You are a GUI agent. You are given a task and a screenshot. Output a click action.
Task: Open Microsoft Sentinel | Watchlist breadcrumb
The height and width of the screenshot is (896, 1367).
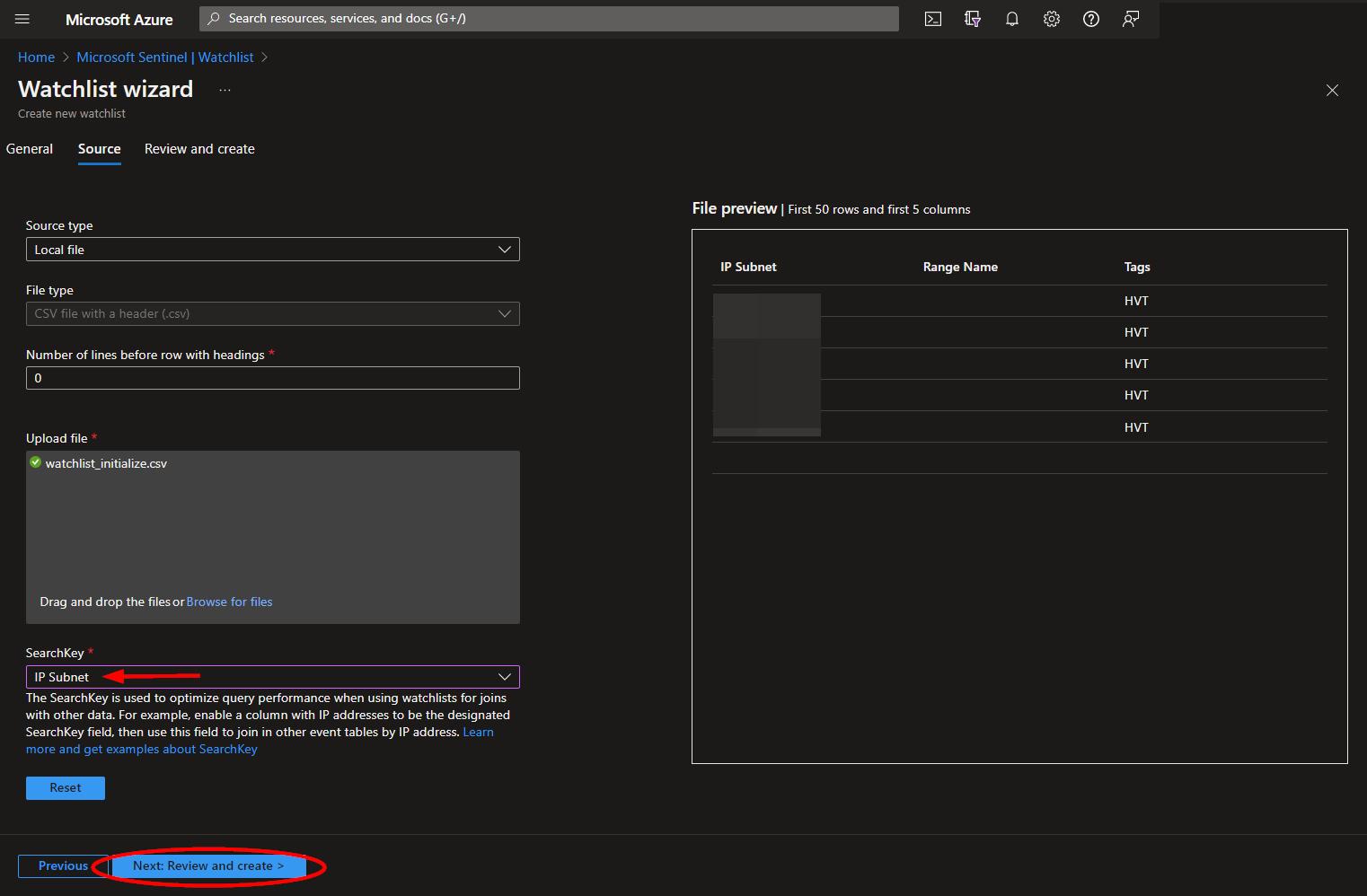point(165,57)
